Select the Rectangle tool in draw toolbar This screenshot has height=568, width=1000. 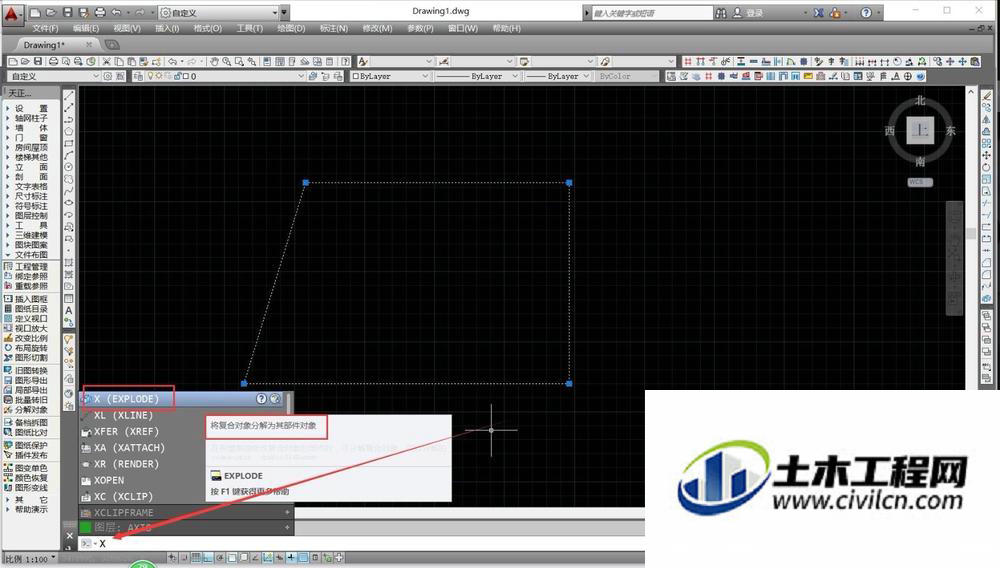(x=69, y=143)
